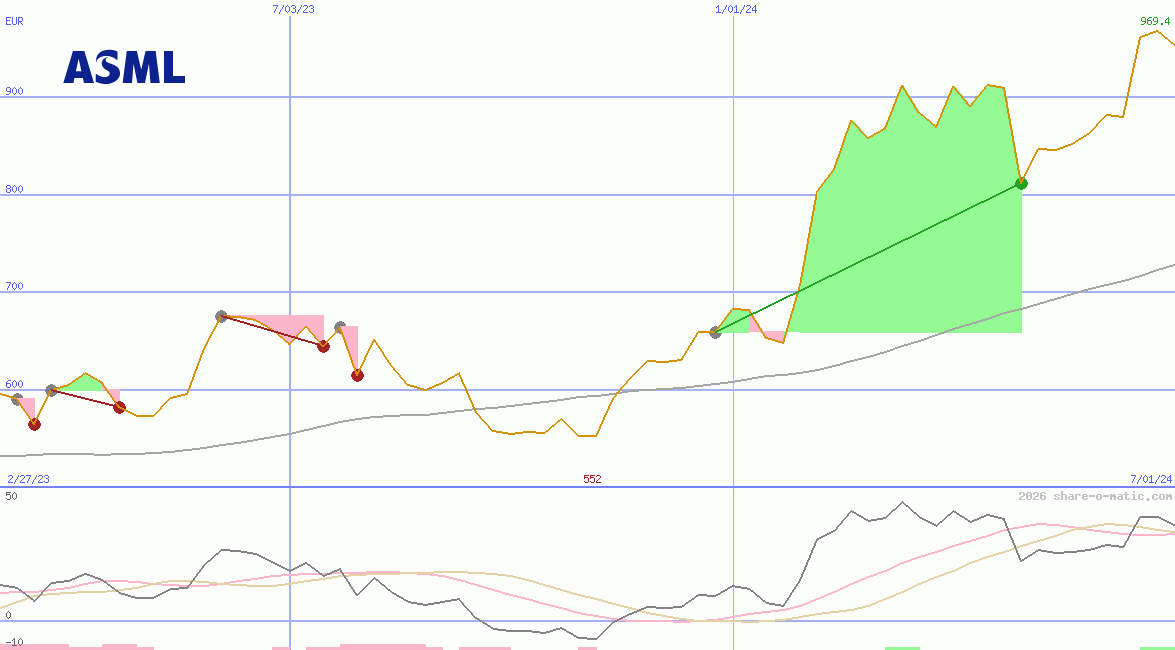This screenshot has height=650, width=1175.
Task: Click the EUR currency label
Action: [x=14, y=21]
